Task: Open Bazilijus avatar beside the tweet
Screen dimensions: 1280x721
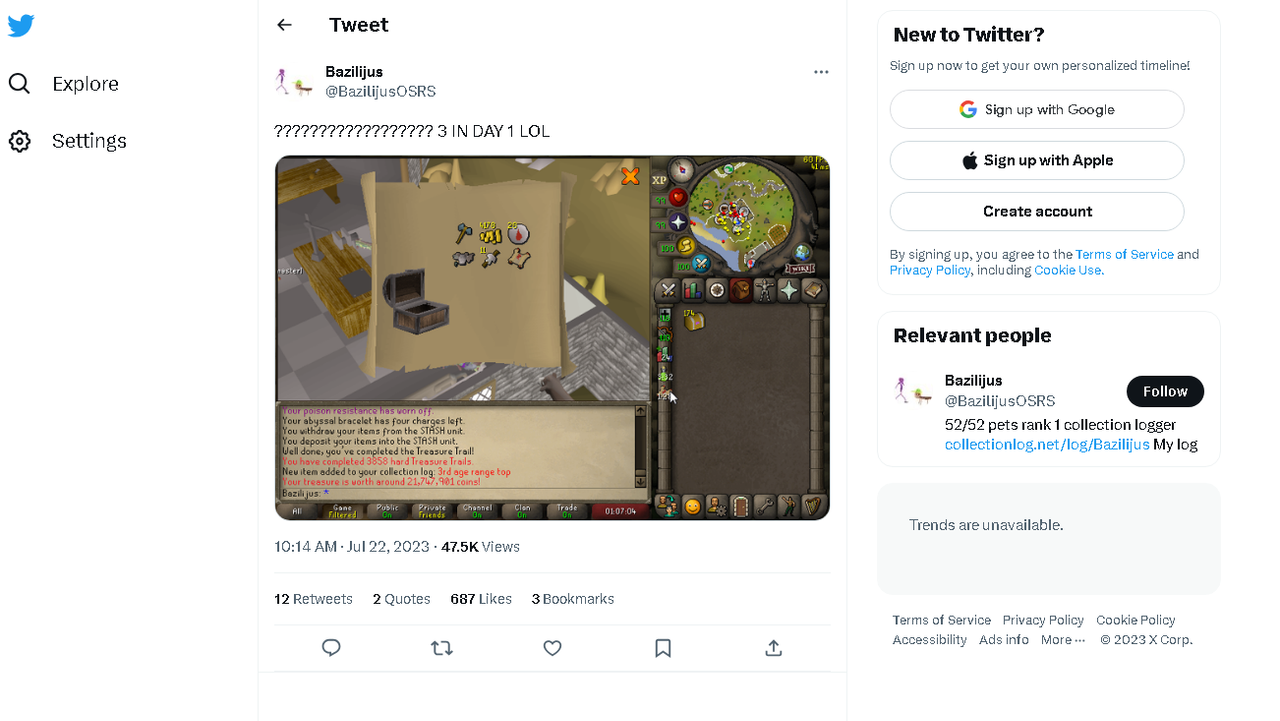Action: tap(294, 82)
